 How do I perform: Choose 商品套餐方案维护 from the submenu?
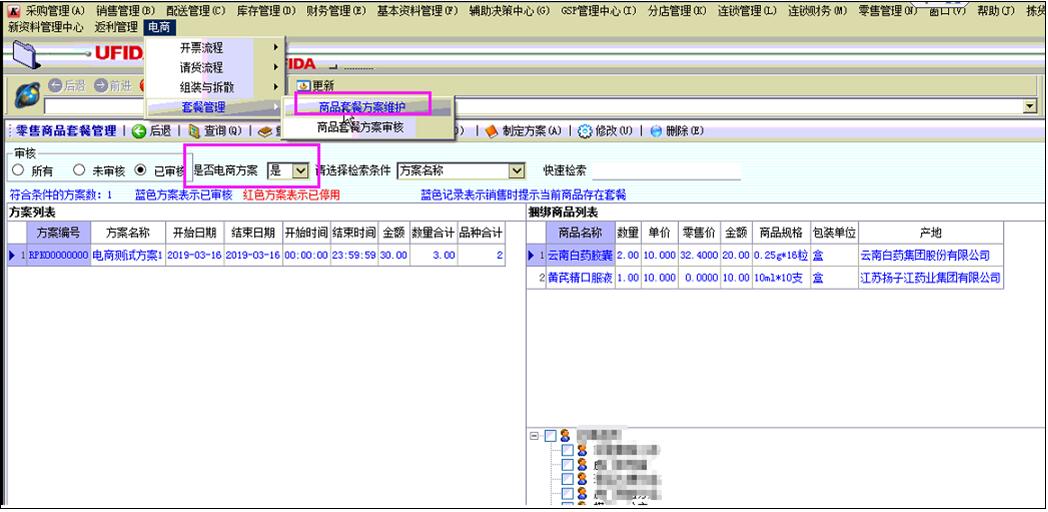tap(362, 107)
